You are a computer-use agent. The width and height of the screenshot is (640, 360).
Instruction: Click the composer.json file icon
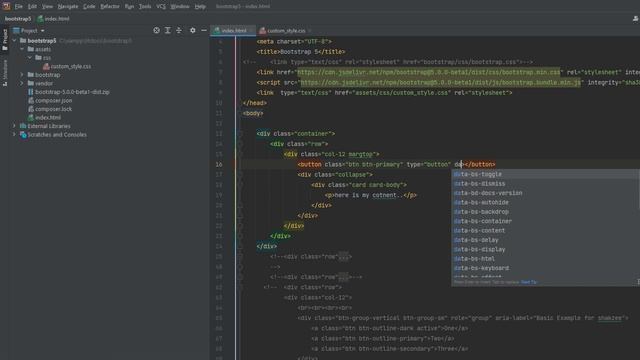31,100
